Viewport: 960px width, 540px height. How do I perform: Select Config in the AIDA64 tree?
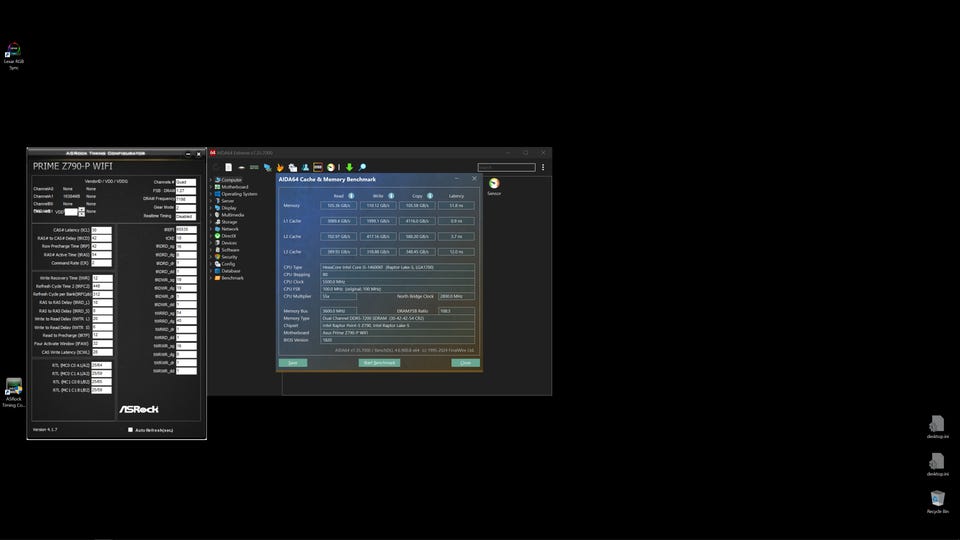pos(228,264)
